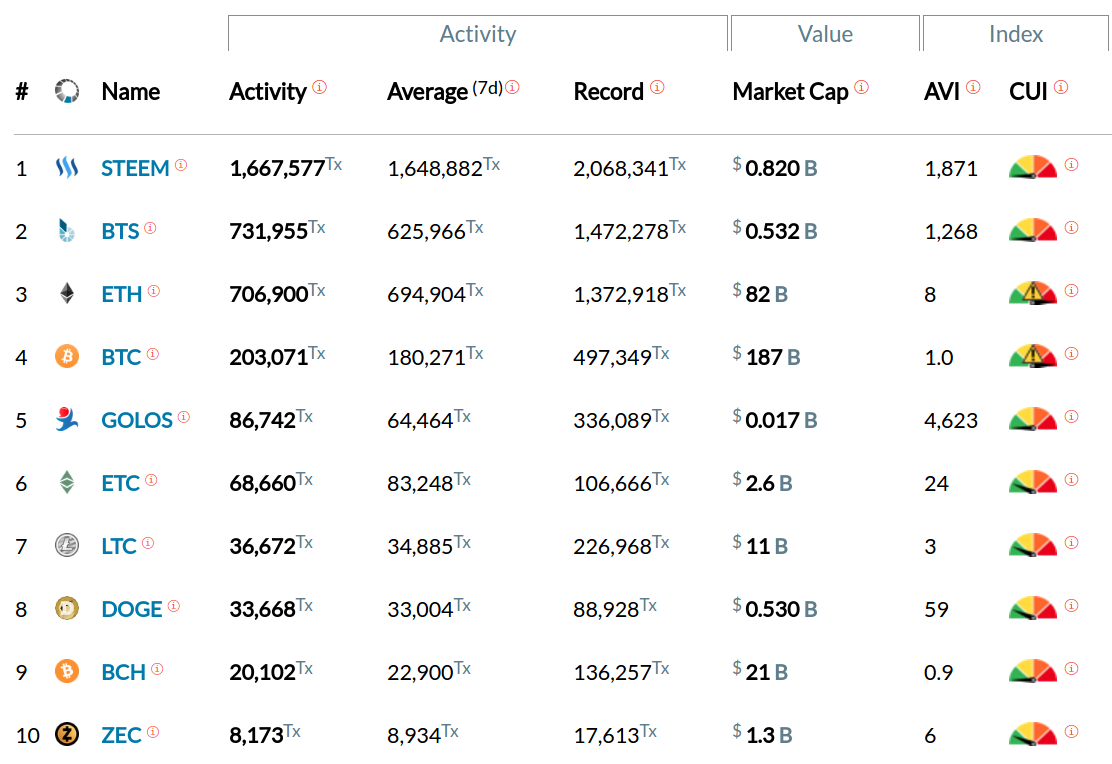Open the DOGE coin link
Screen dimensions: 1112x764
tap(132, 609)
